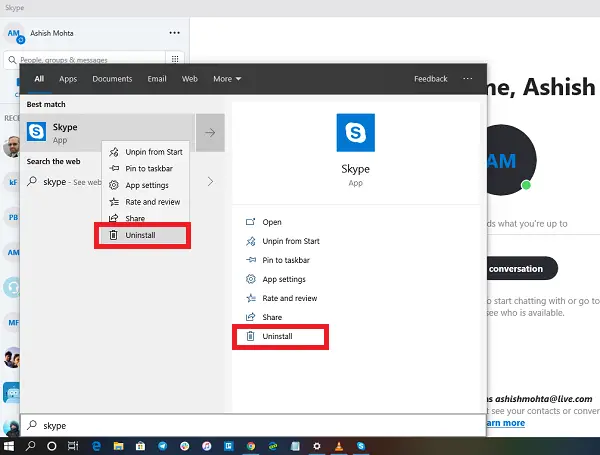This screenshot has width=600, height=455.
Task: Click the start conversation button in Skype
Action: [x=522, y=268]
